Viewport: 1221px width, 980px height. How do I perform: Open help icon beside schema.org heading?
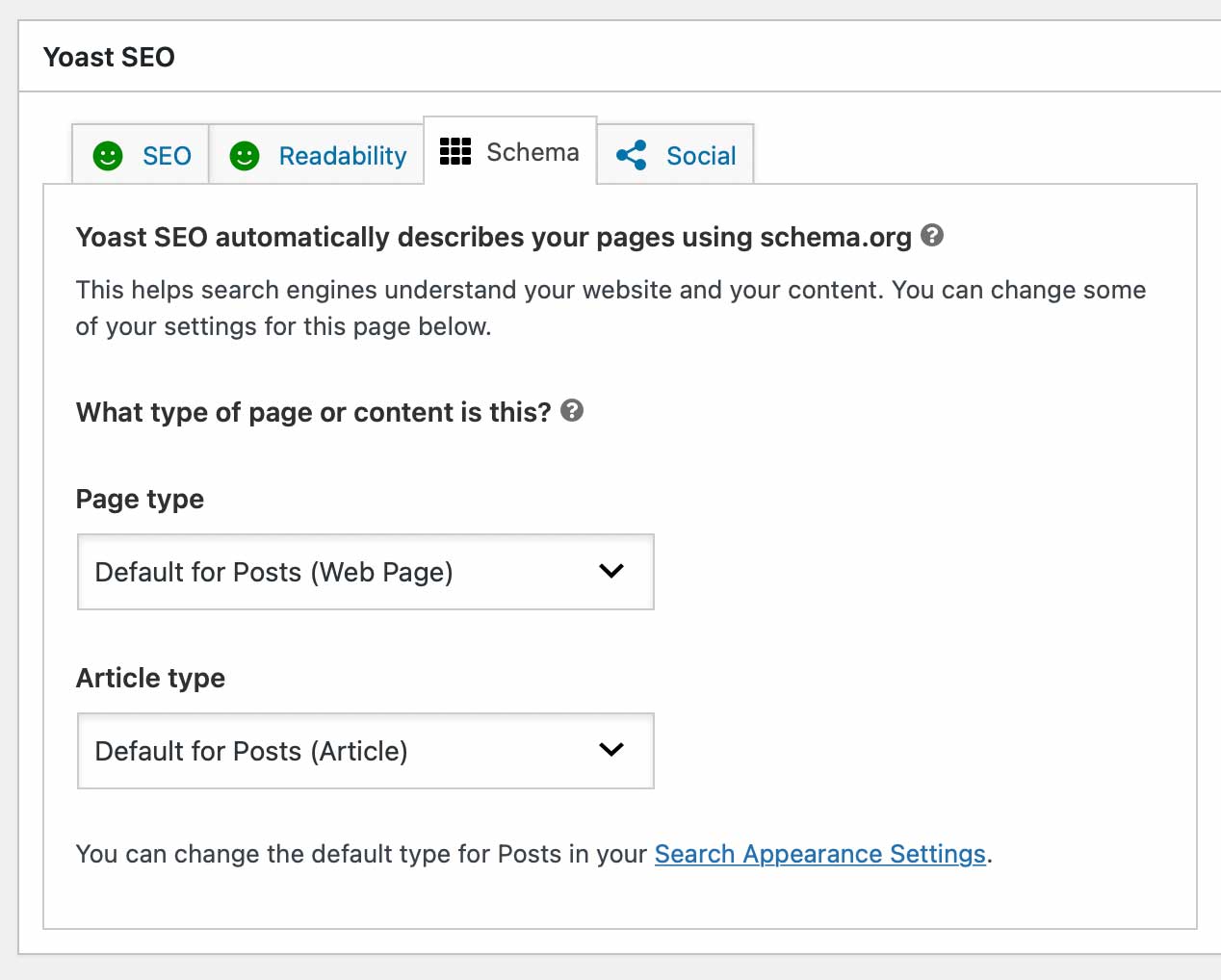[932, 236]
